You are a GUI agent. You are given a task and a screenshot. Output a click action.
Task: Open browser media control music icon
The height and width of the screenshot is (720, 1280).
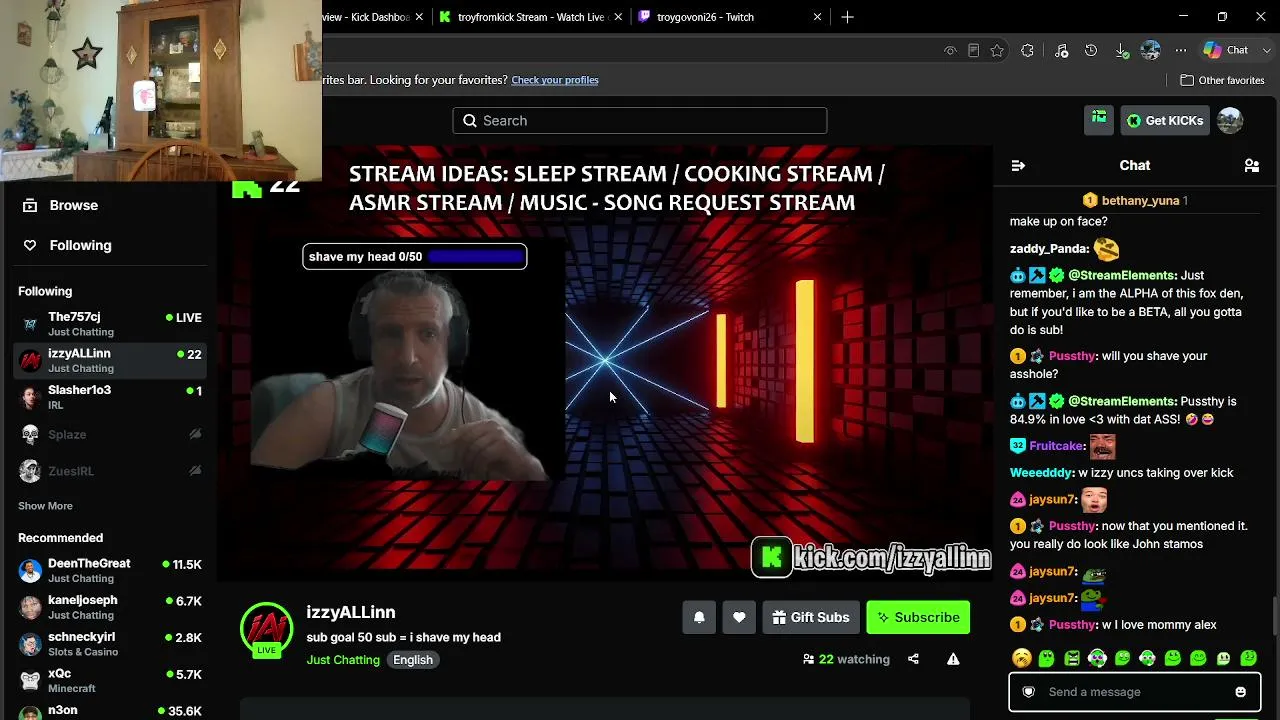coord(1062,51)
